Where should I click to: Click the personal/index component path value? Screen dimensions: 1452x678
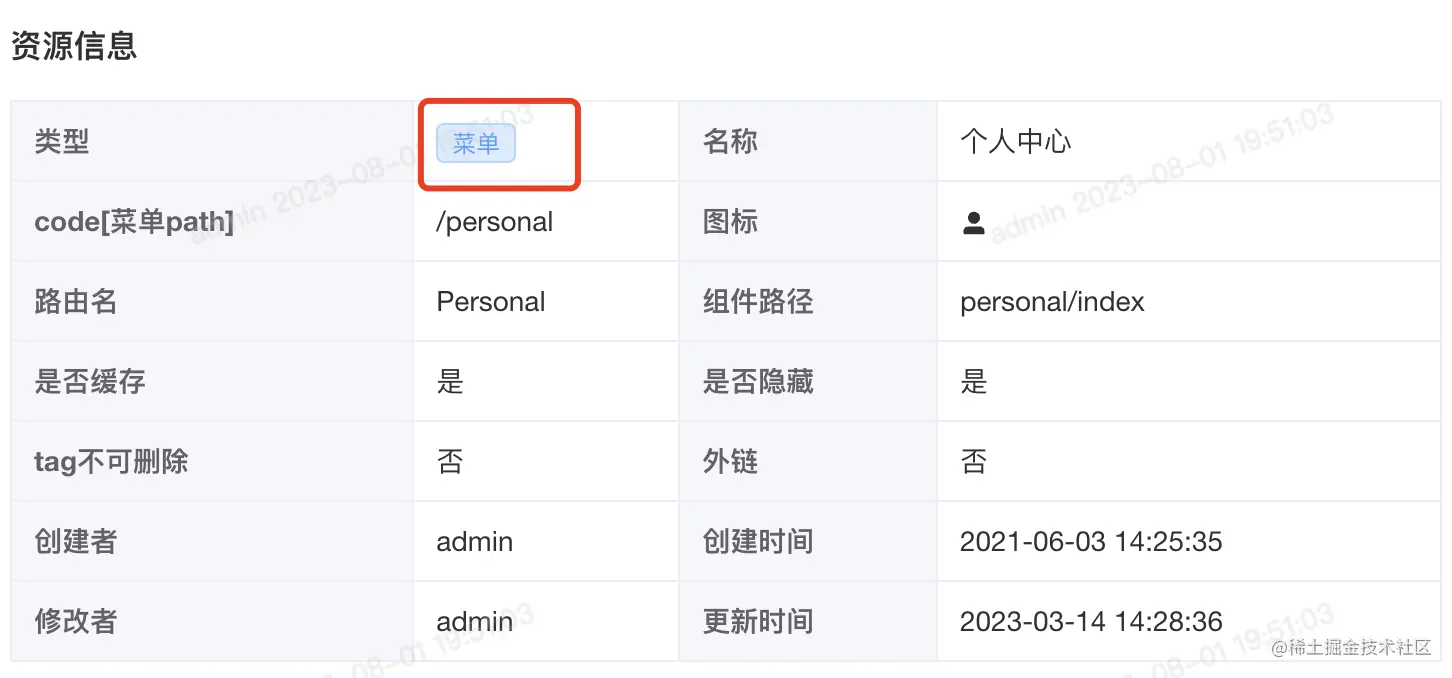(1052, 302)
